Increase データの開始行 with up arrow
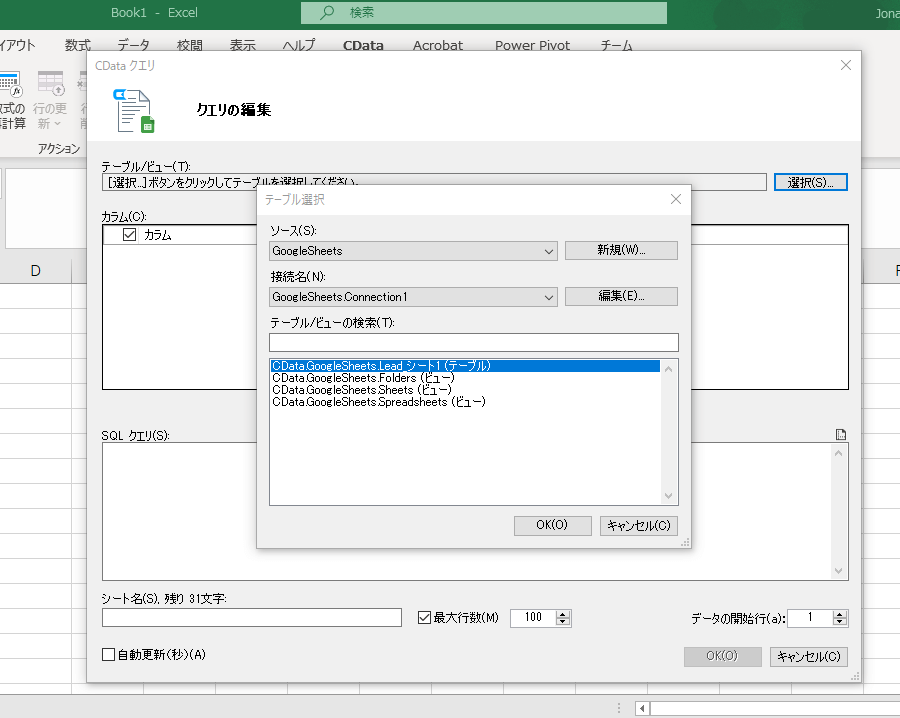This screenshot has height=718, width=900. (x=840, y=614)
